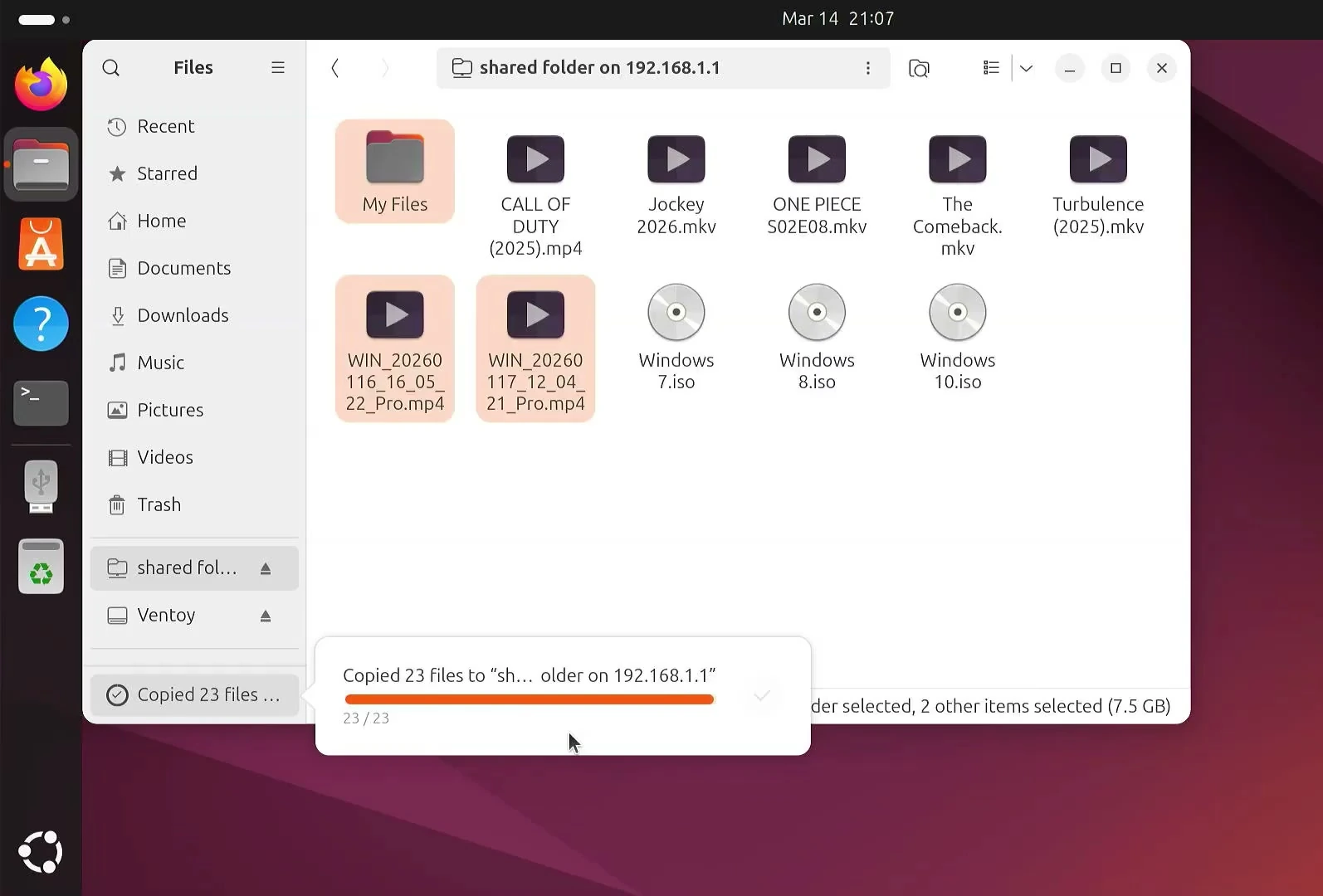Open the search icon in Files sidebar
This screenshot has width=1323, height=896.
click(111, 68)
